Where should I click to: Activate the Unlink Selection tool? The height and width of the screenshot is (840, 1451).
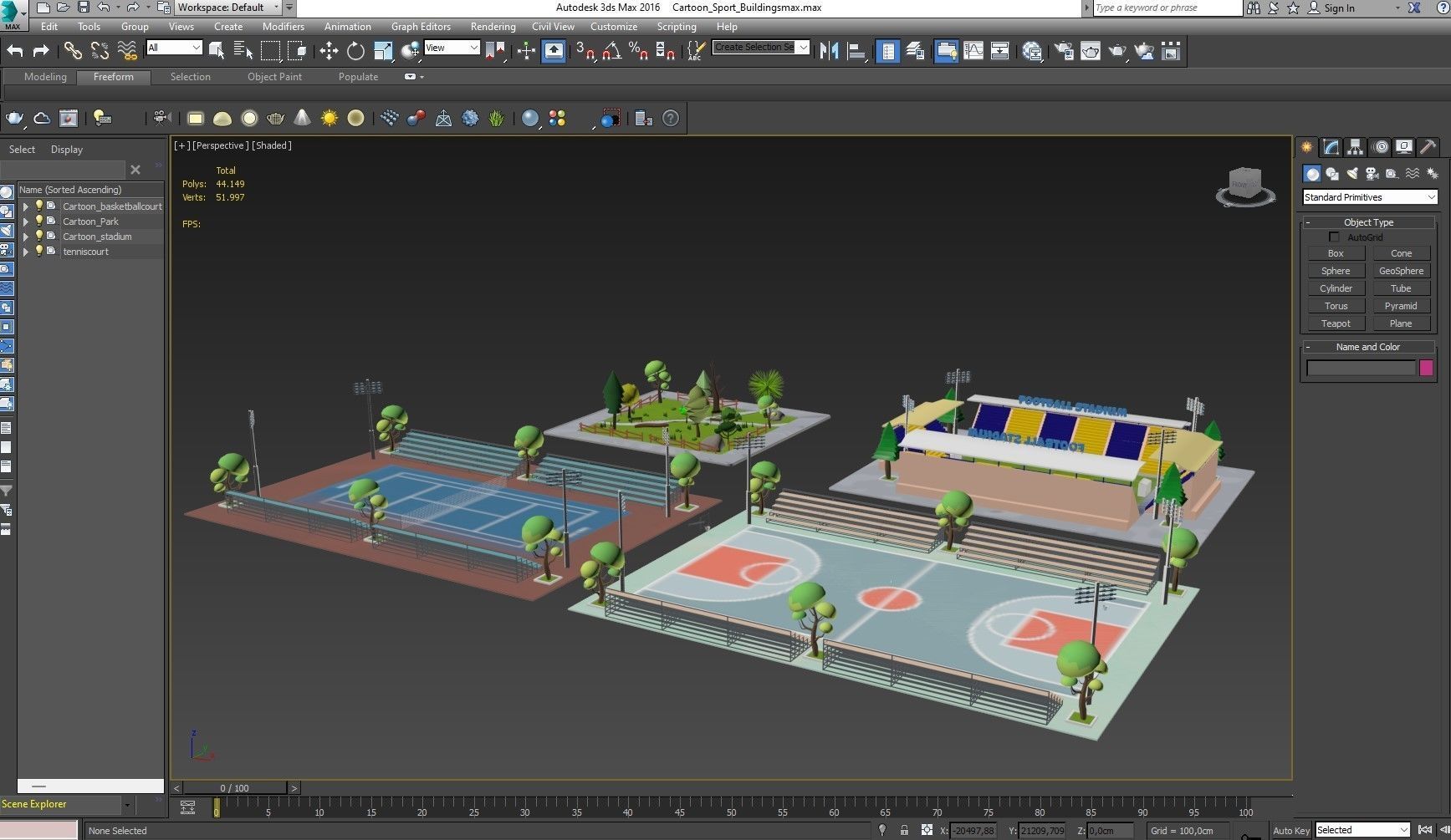pos(100,51)
